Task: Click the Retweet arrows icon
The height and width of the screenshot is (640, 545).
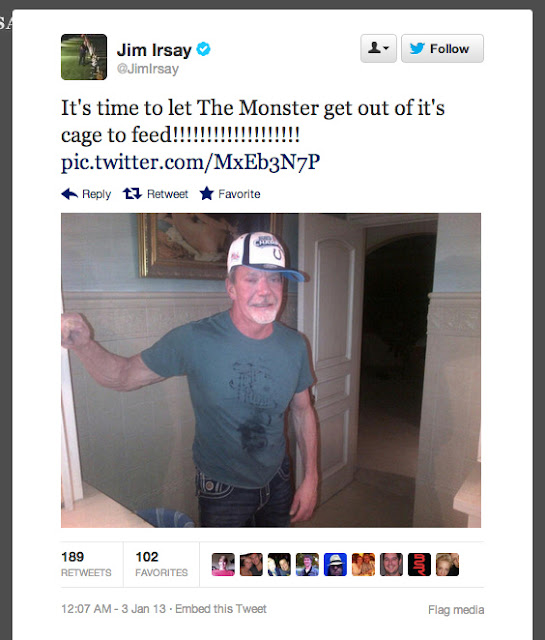Action: pos(132,193)
